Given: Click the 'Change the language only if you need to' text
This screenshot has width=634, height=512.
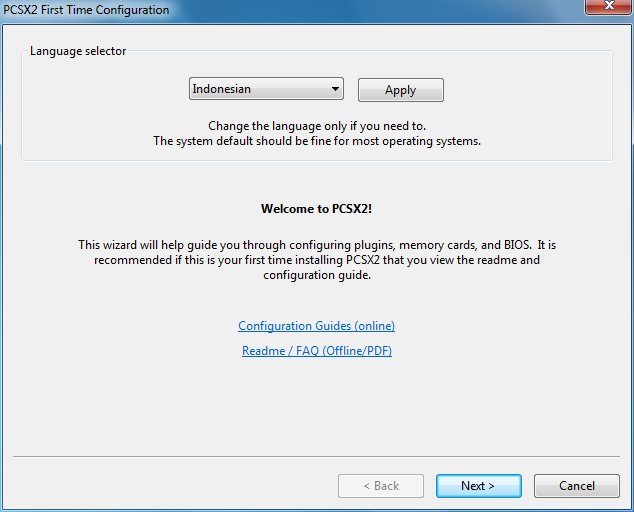Looking at the screenshot, I should click(317, 126).
